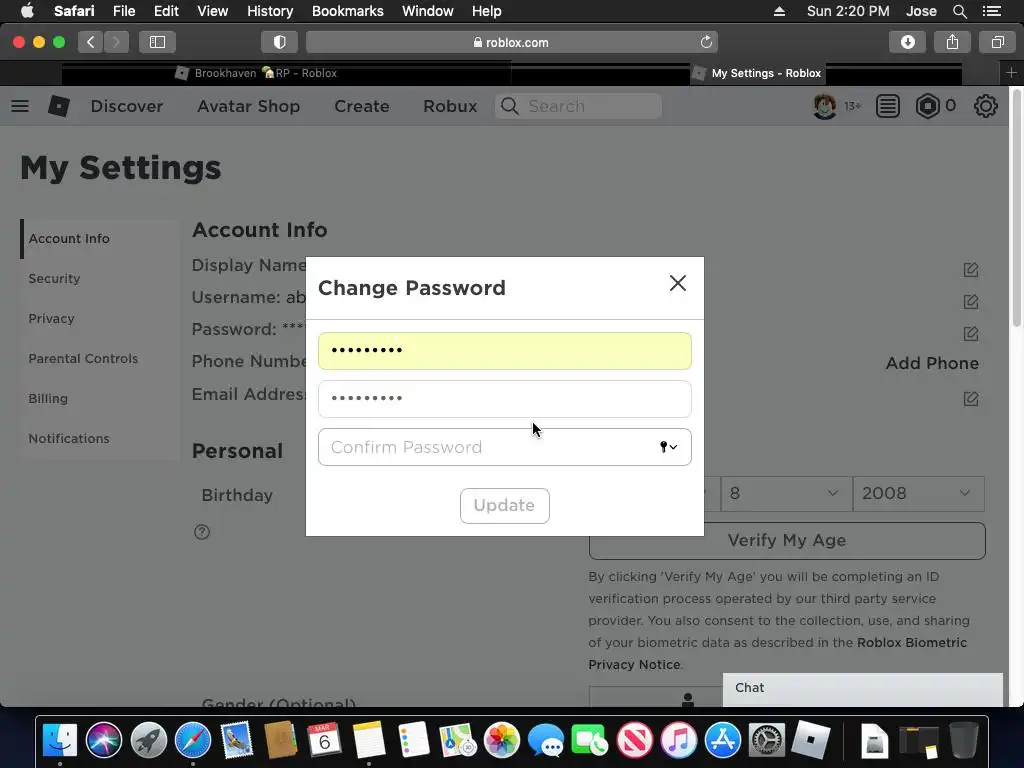Viewport: 1024px width, 768px height.
Task: Open the Chat panel
Action: (862, 688)
